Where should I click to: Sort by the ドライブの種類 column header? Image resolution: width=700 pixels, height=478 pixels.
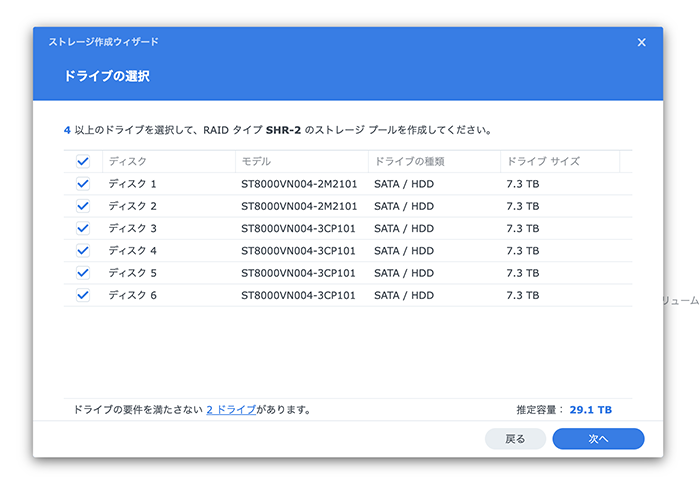point(434,161)
